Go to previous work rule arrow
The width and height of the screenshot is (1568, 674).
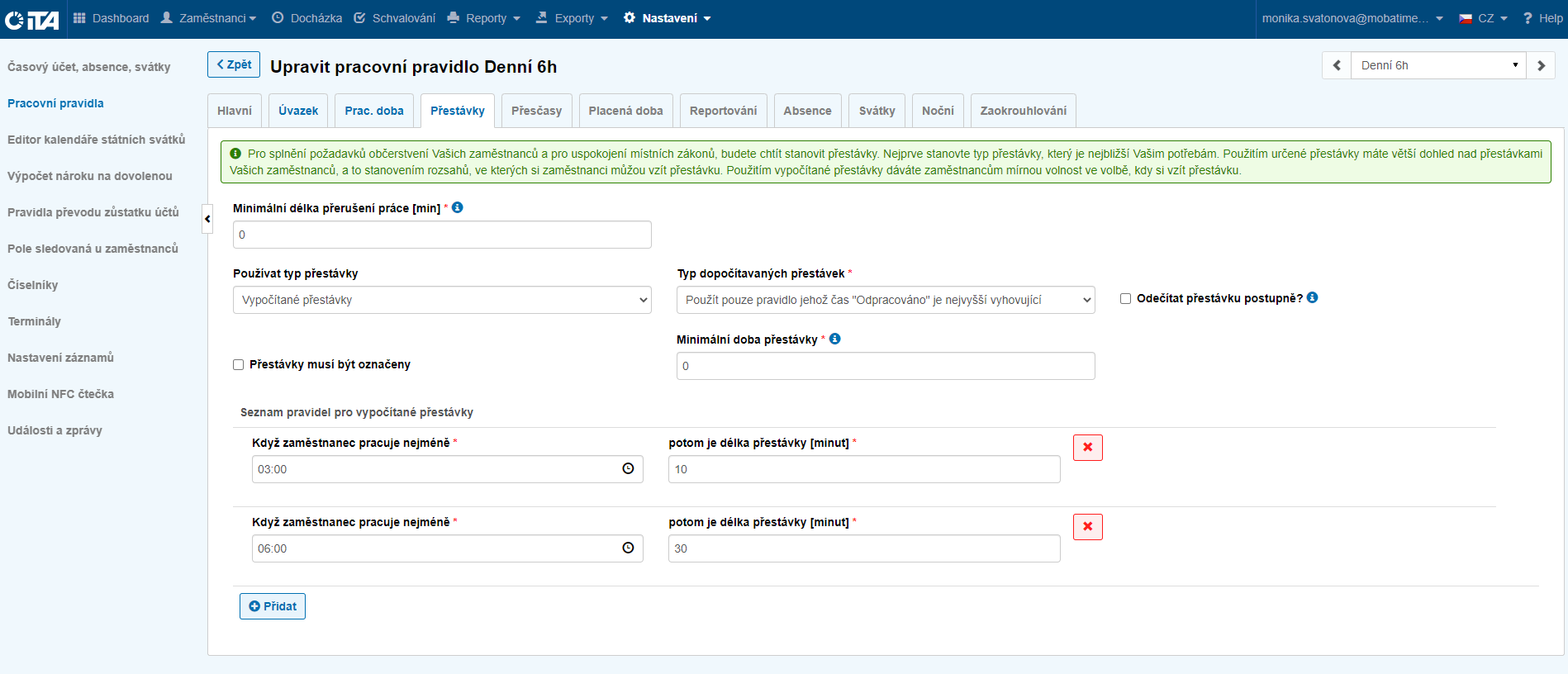(1337, 65)
